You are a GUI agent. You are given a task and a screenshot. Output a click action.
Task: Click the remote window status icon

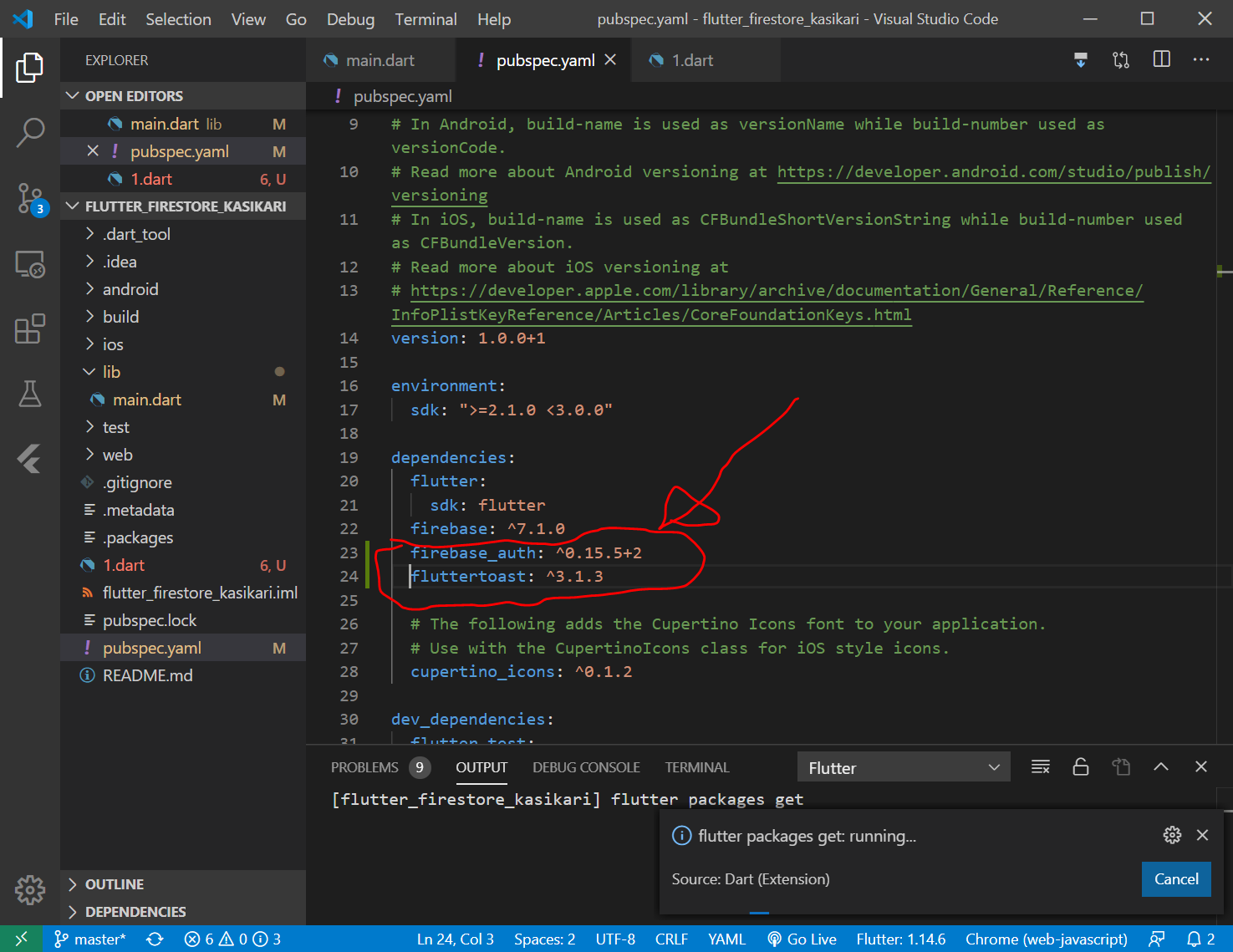coord(21,939)
